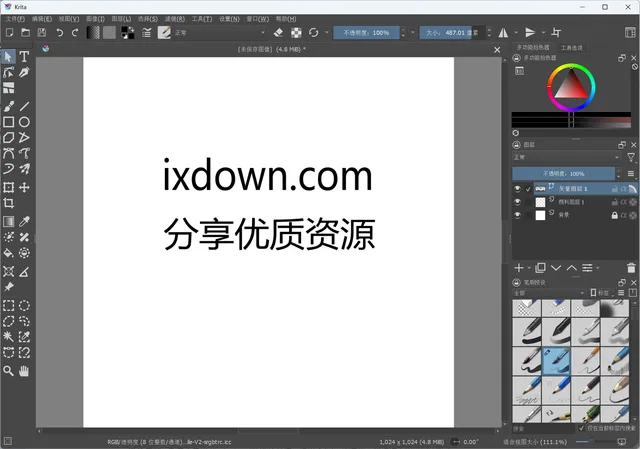
Task: Select the Transform tool
Action: (9, 187)
